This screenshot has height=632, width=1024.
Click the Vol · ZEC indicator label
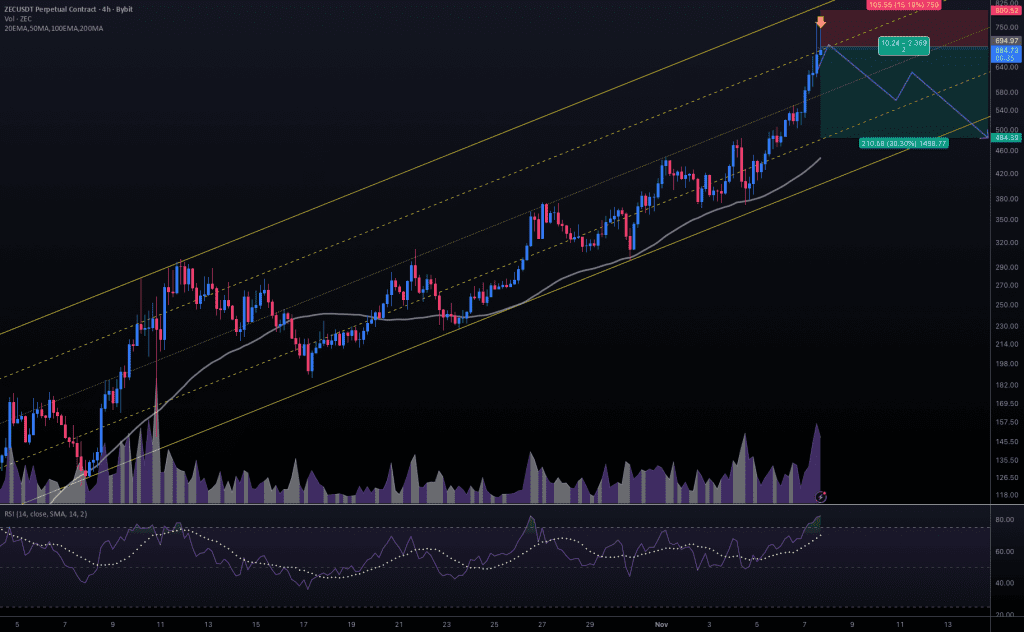[18, 18]
